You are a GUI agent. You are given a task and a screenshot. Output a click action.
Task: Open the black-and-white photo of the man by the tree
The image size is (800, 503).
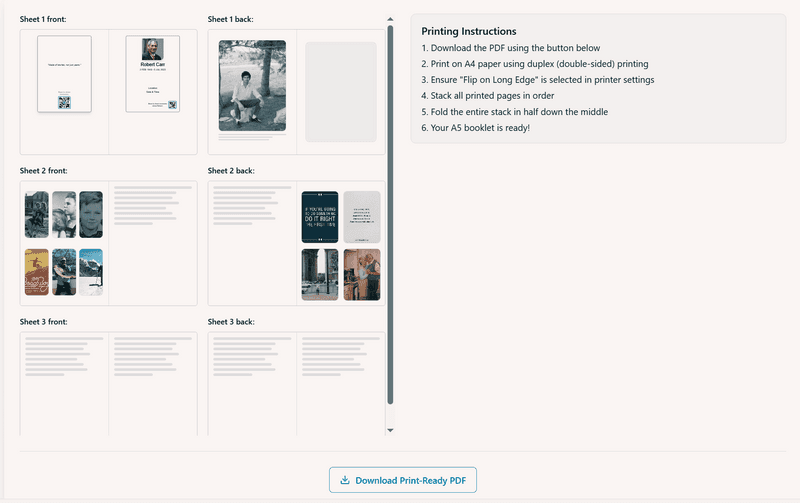pos(252,85)
